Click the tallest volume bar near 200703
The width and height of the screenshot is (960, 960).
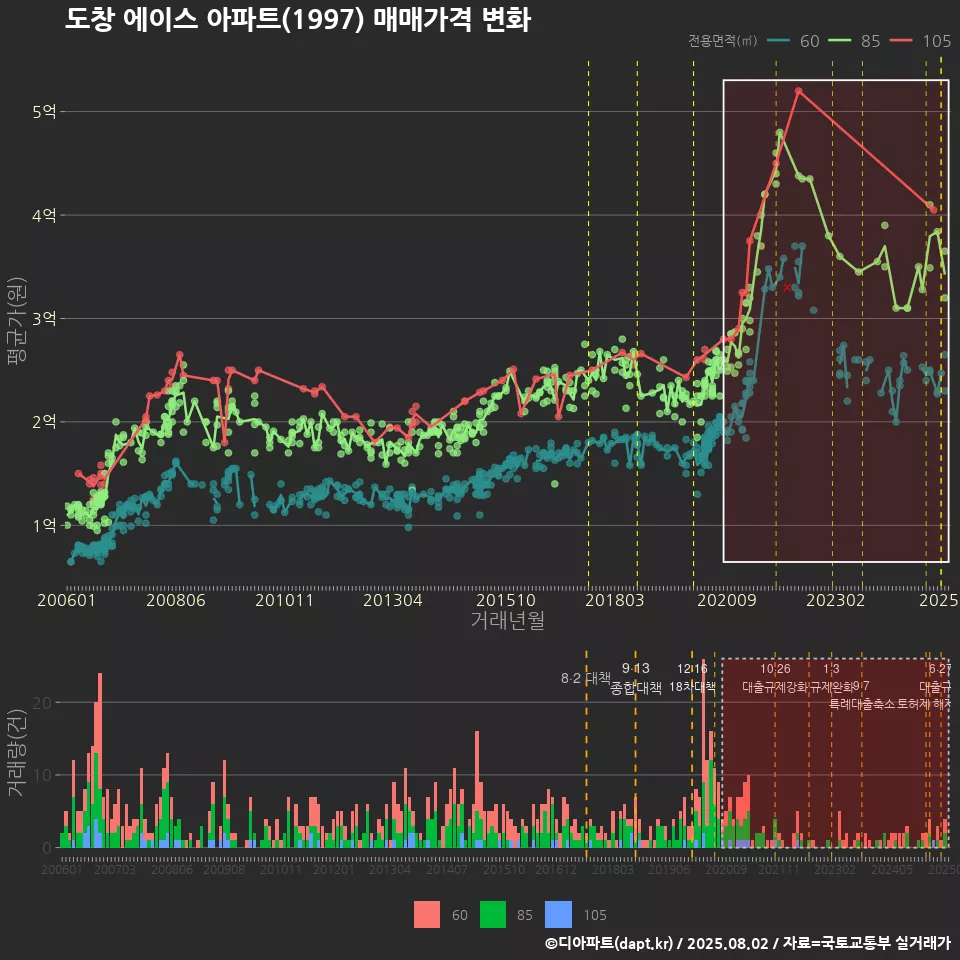point(100,760)
